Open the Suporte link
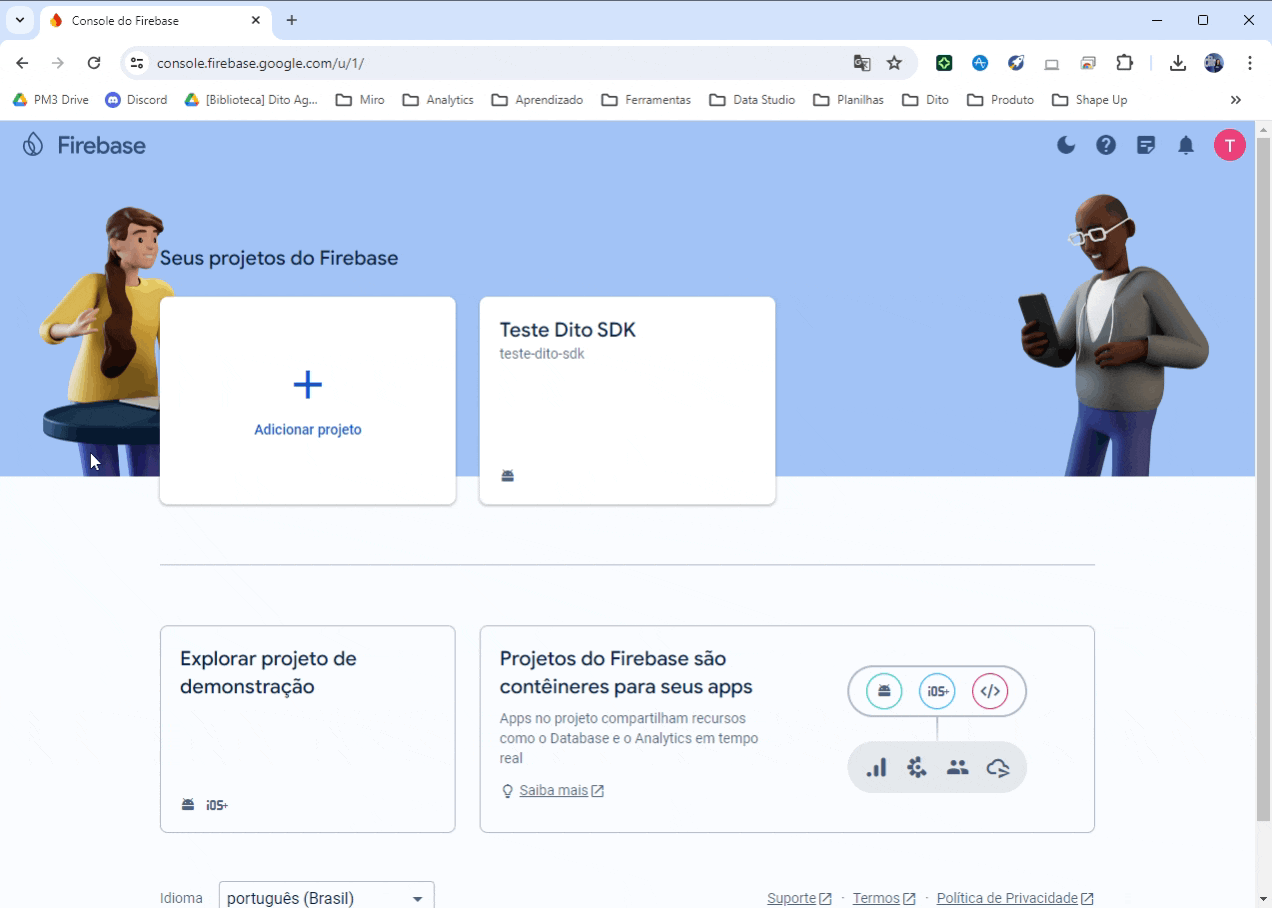Screen dimensions: 1272x908 coord(799,898)
